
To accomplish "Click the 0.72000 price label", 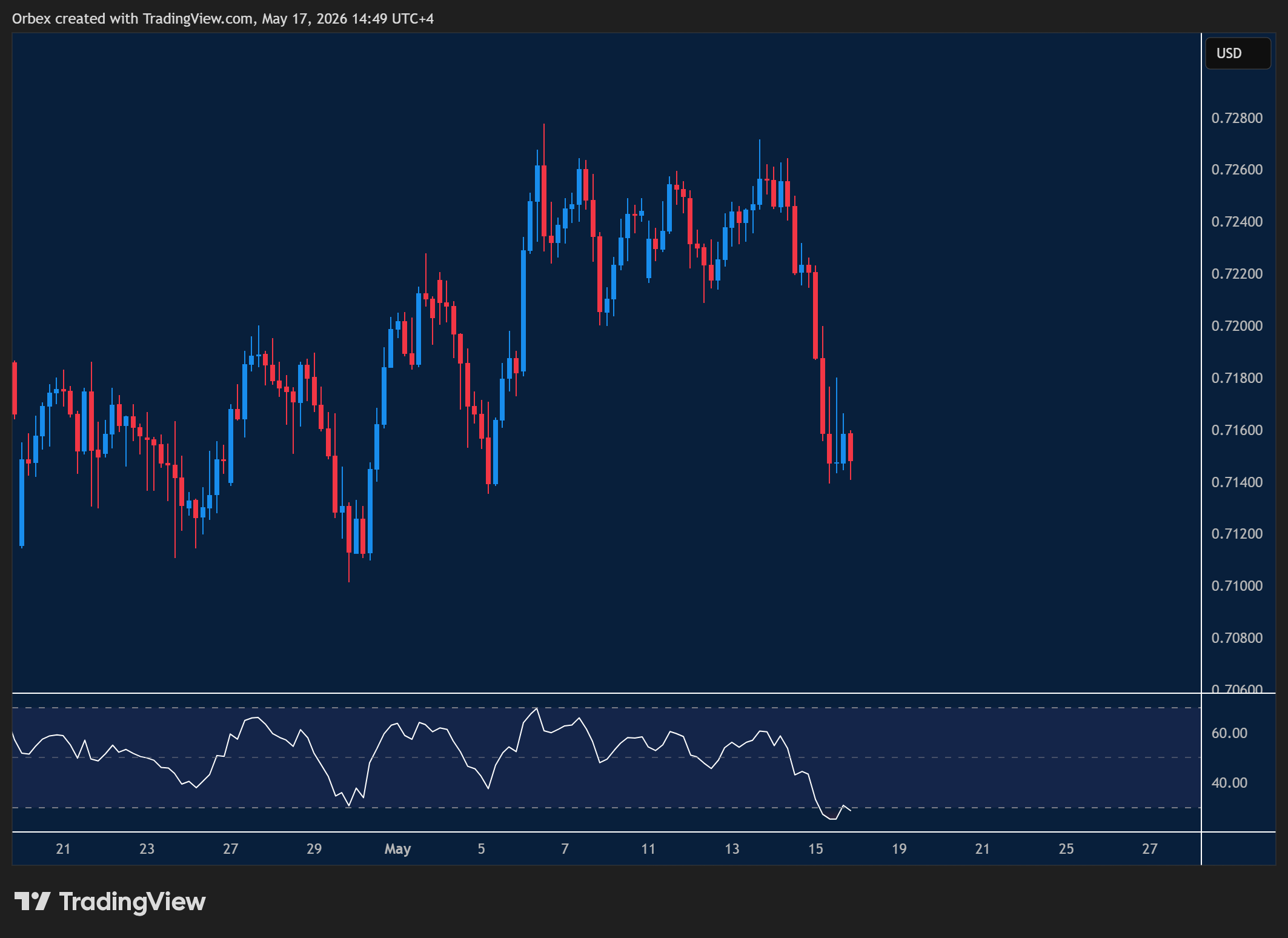I will 1237,326.
